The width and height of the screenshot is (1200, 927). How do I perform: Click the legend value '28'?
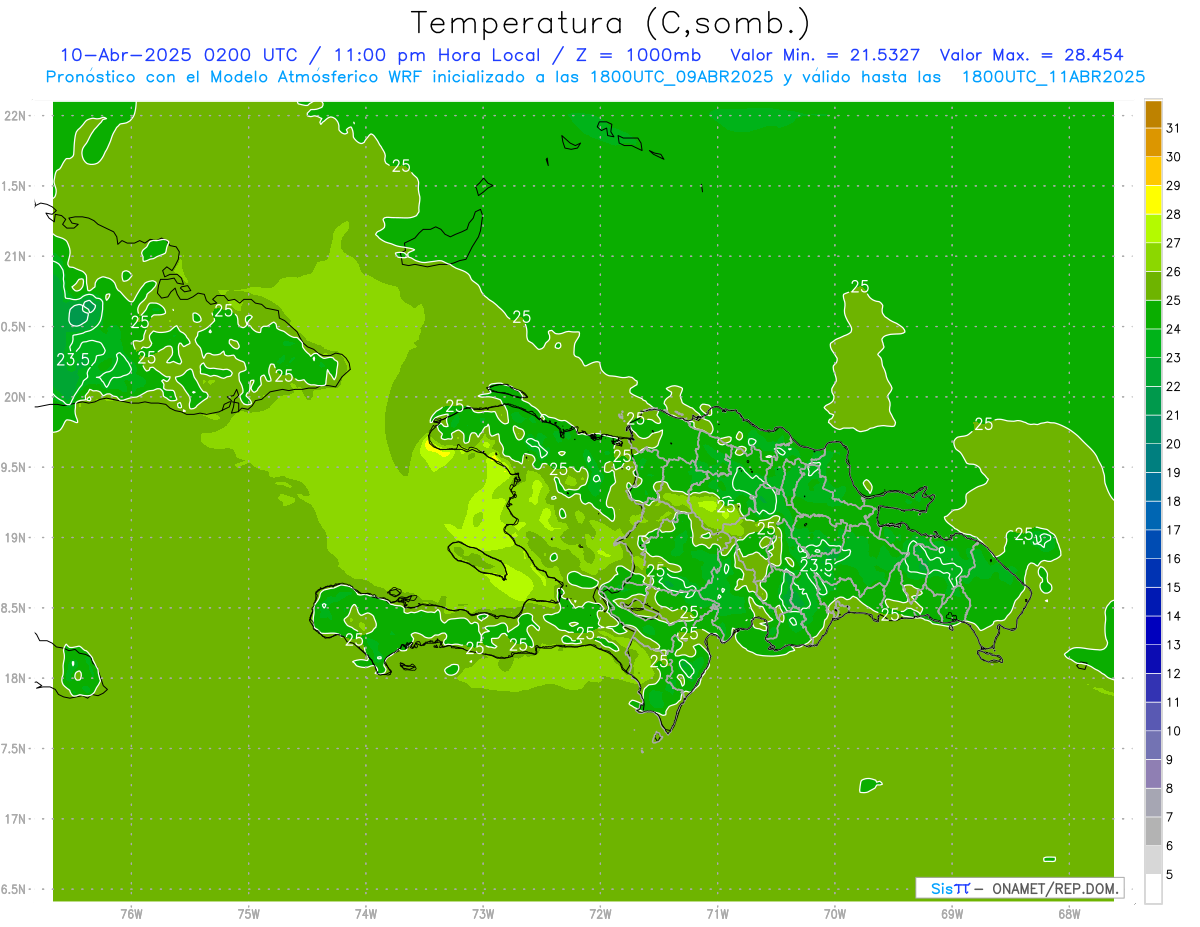click(x=1174, y=214)
